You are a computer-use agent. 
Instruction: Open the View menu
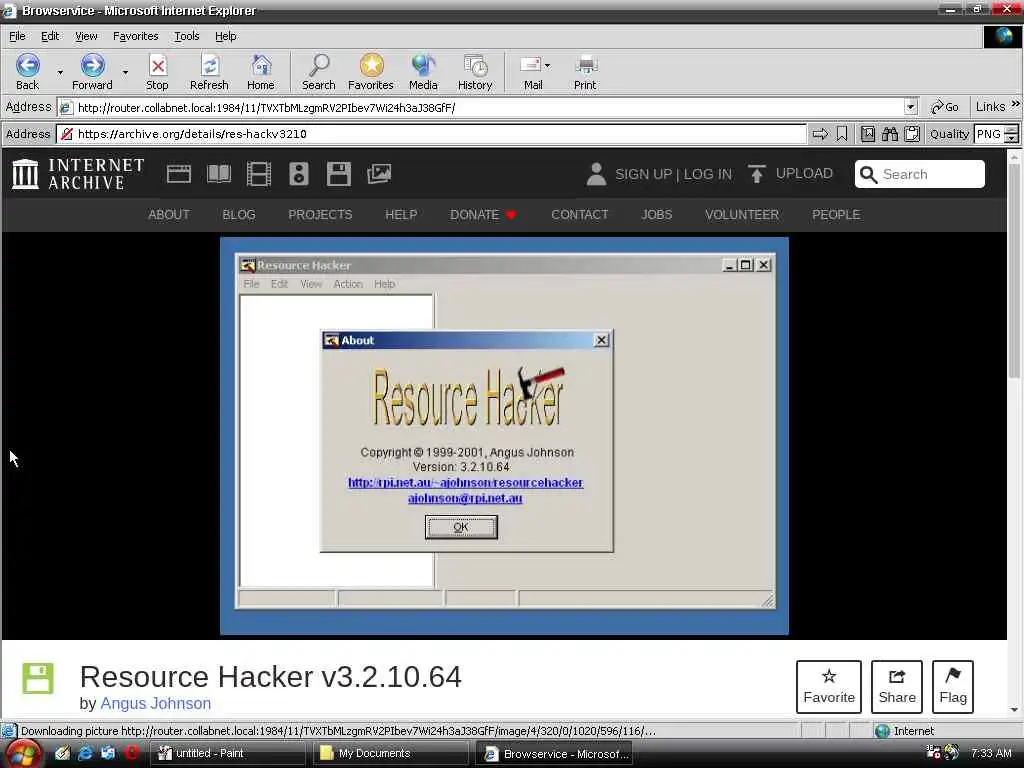click(86, 37)
